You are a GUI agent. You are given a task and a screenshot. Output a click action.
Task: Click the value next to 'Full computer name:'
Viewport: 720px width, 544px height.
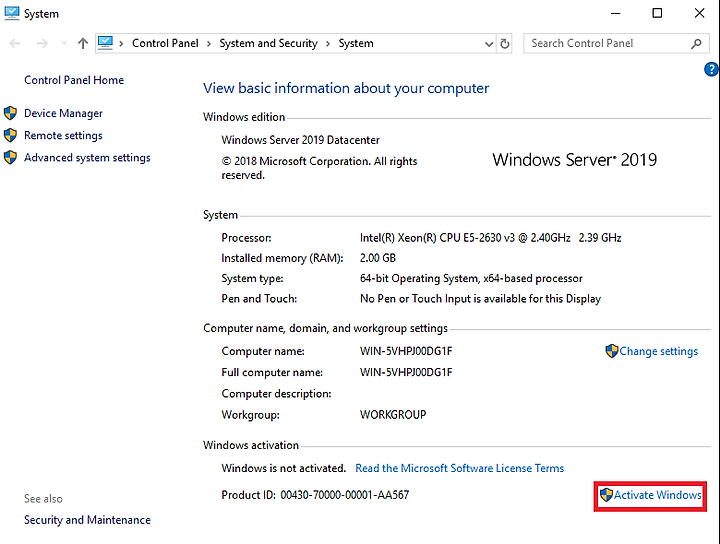pyautogui.click(x=406, y=372)
